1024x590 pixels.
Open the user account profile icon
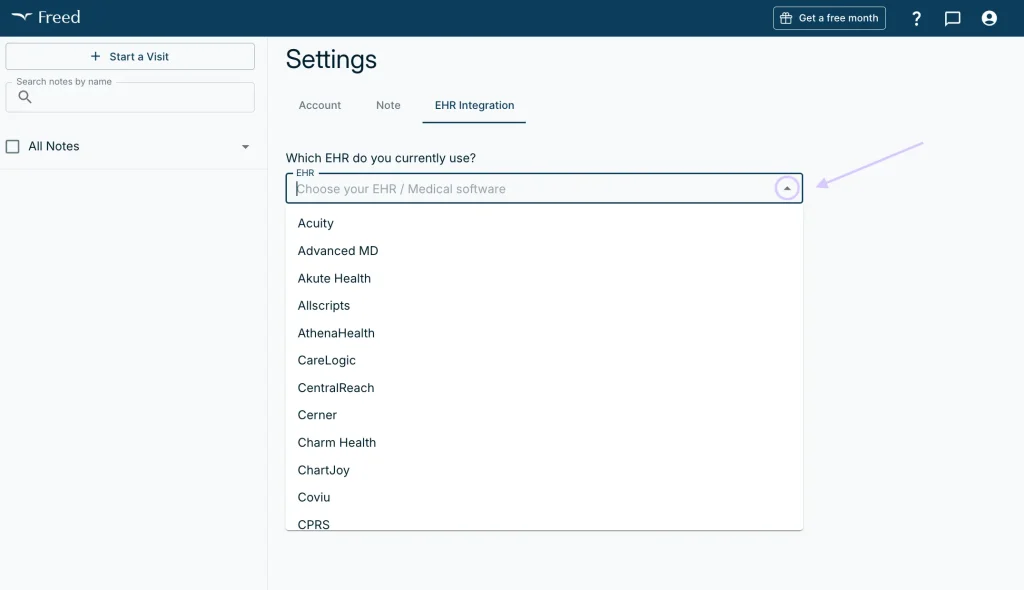pyautogui.click(x=989, y=18)
